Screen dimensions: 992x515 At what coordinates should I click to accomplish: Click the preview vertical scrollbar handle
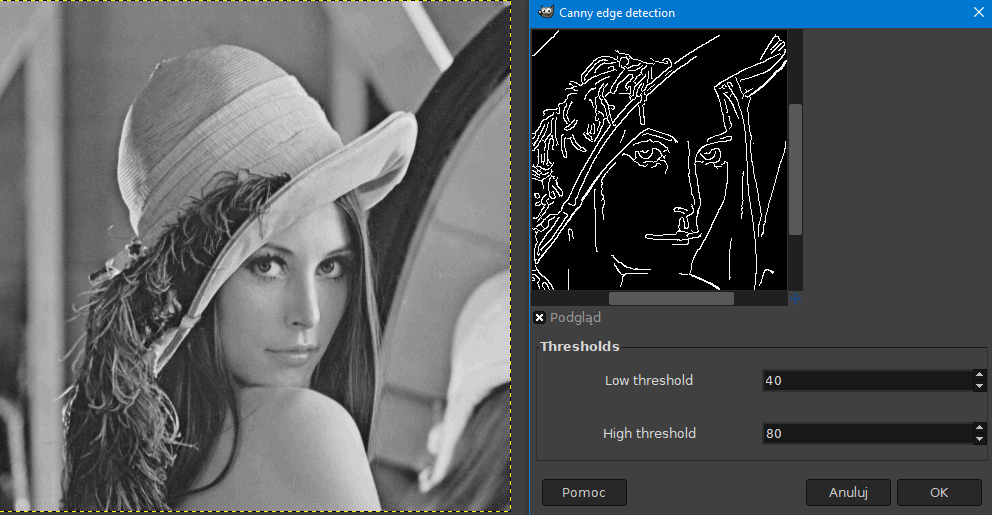point(795,170)
